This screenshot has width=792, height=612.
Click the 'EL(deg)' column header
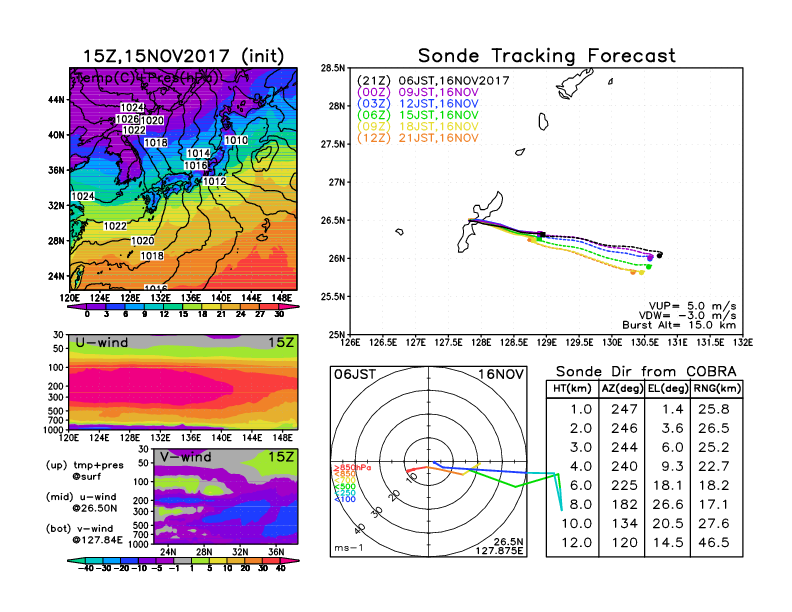[668, 389]
